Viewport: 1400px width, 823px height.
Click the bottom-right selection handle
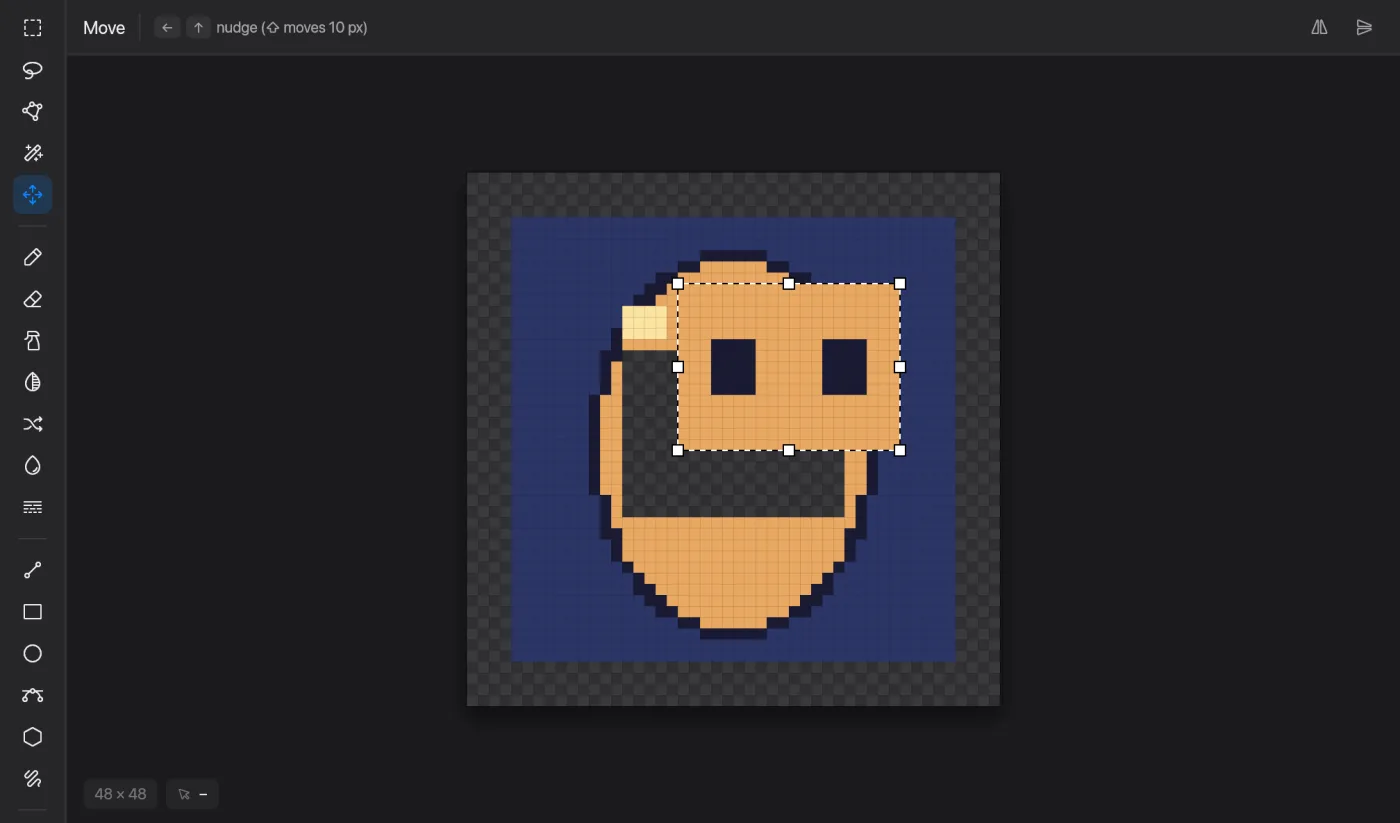900,451
